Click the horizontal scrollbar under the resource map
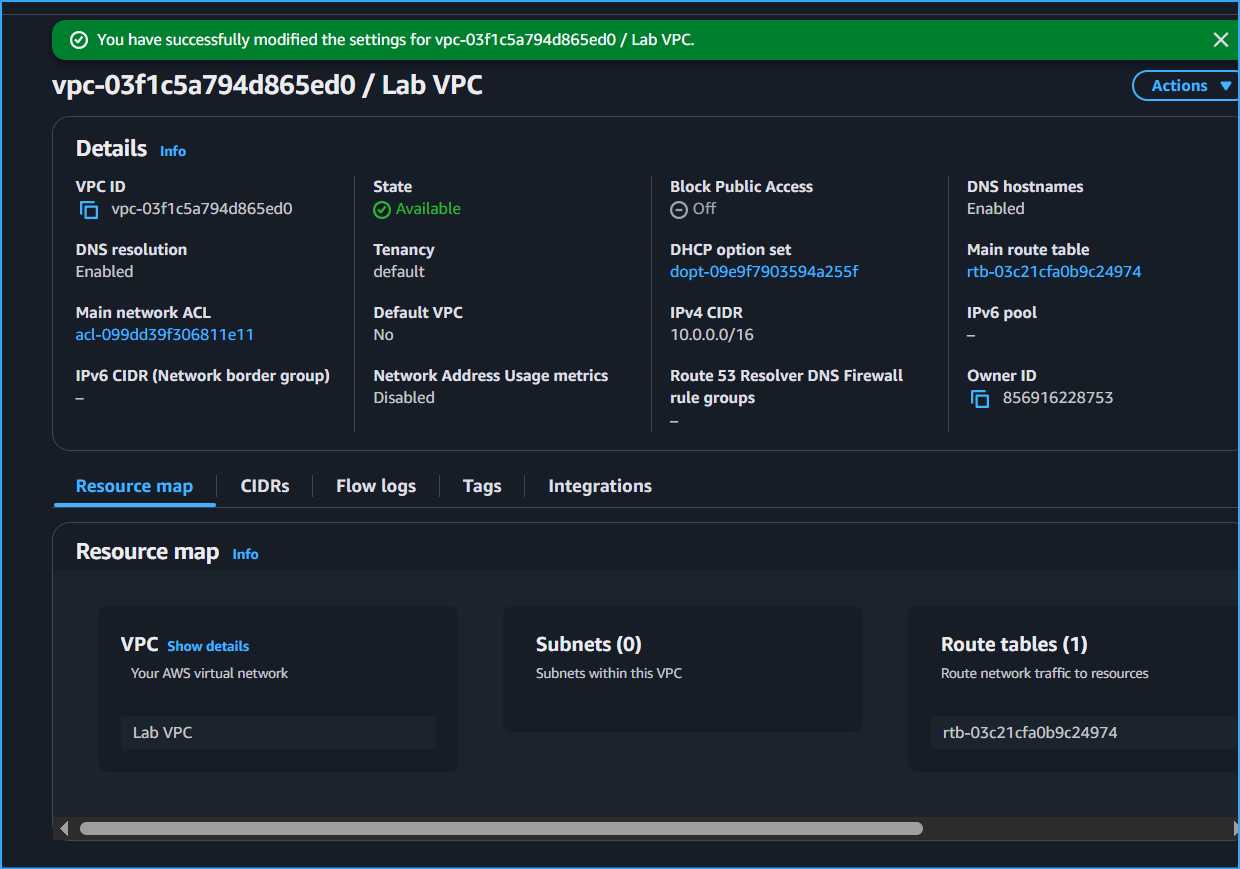 (x=500, y=828)
